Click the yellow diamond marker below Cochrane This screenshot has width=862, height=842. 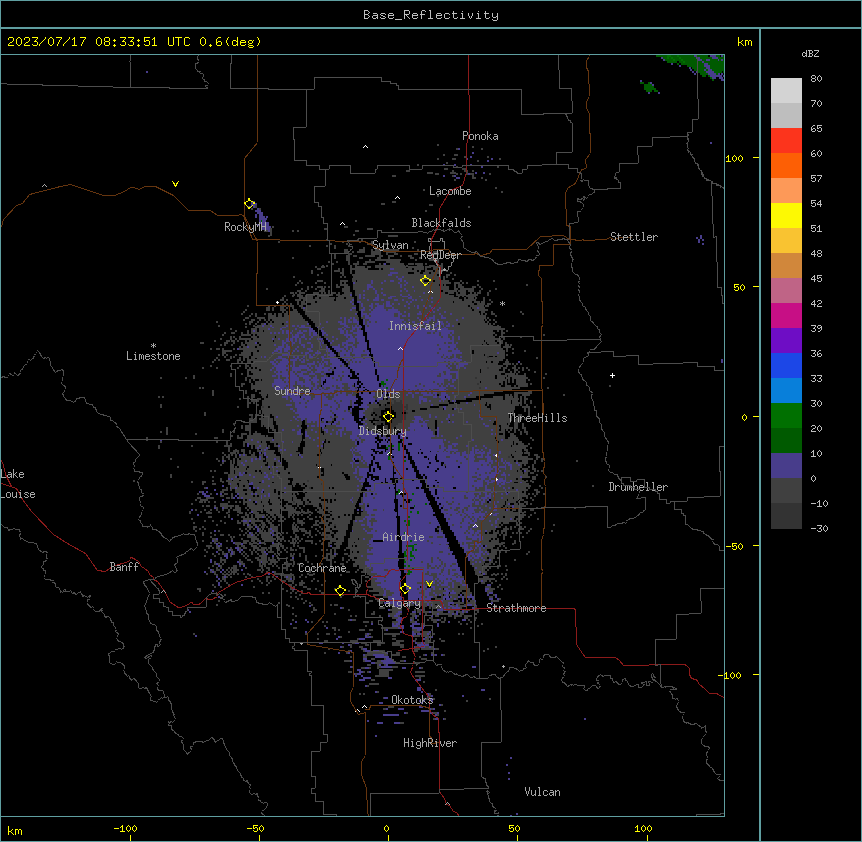coord(340,591)
